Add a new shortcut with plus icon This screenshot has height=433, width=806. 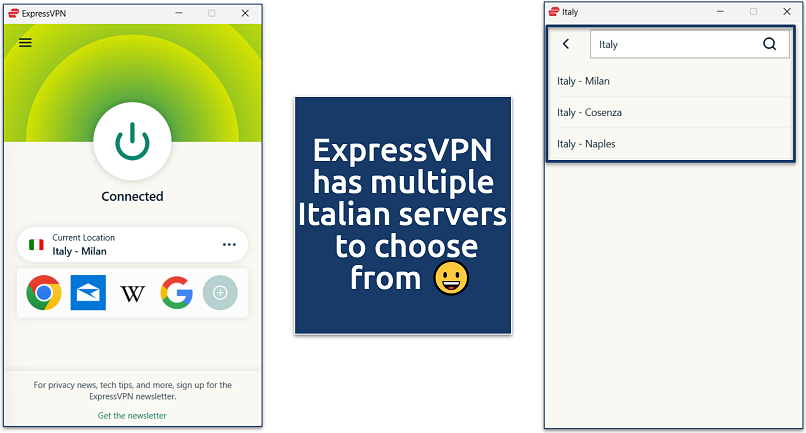point(220,293)
